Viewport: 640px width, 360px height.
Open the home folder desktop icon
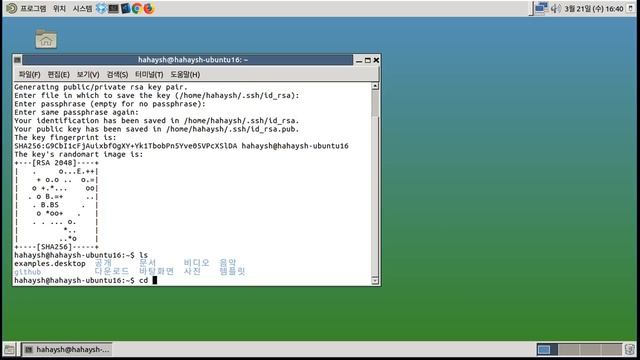pos(46,39)
